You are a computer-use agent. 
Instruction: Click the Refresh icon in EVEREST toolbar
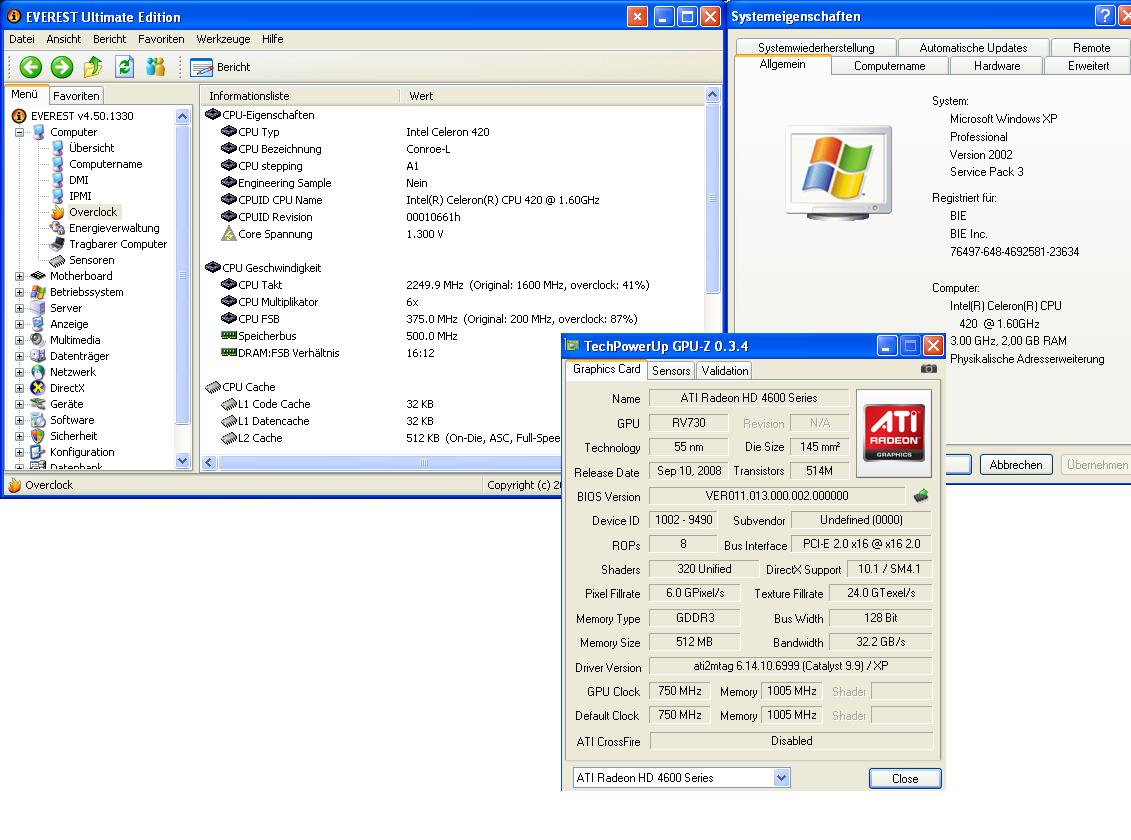(x=125, y=67)
